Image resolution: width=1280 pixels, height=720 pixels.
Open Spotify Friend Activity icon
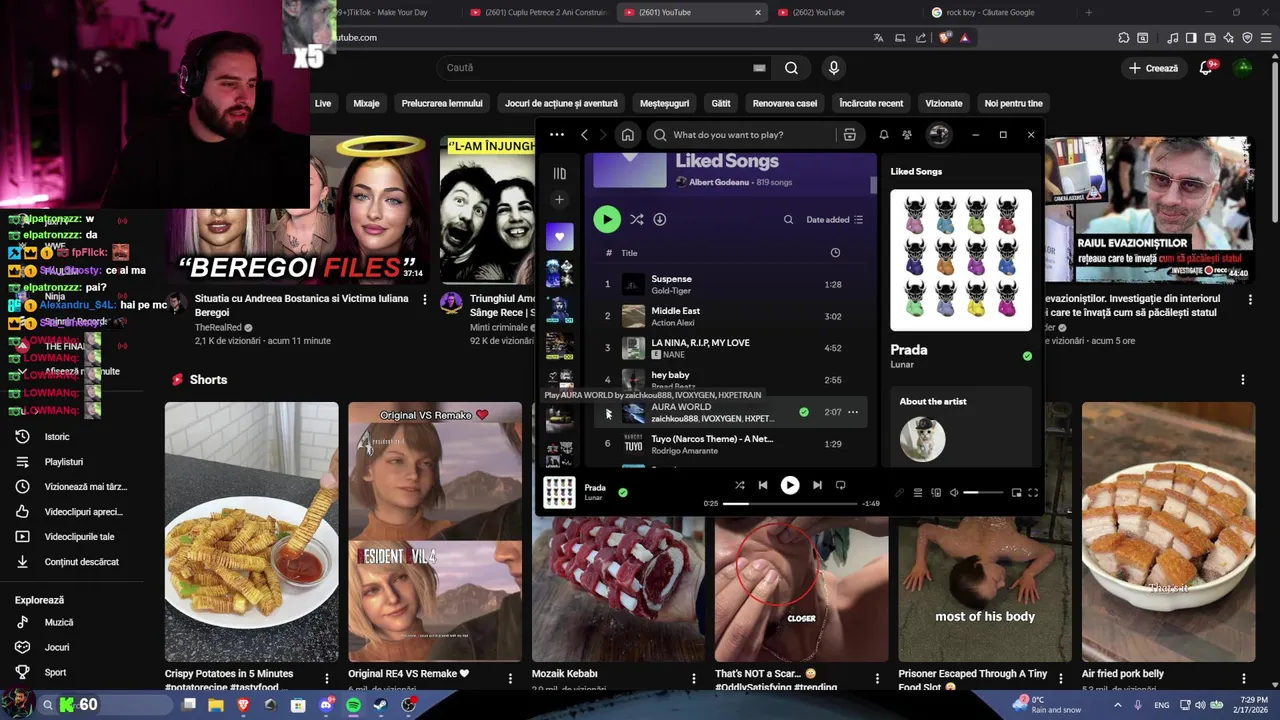(907, 135)
